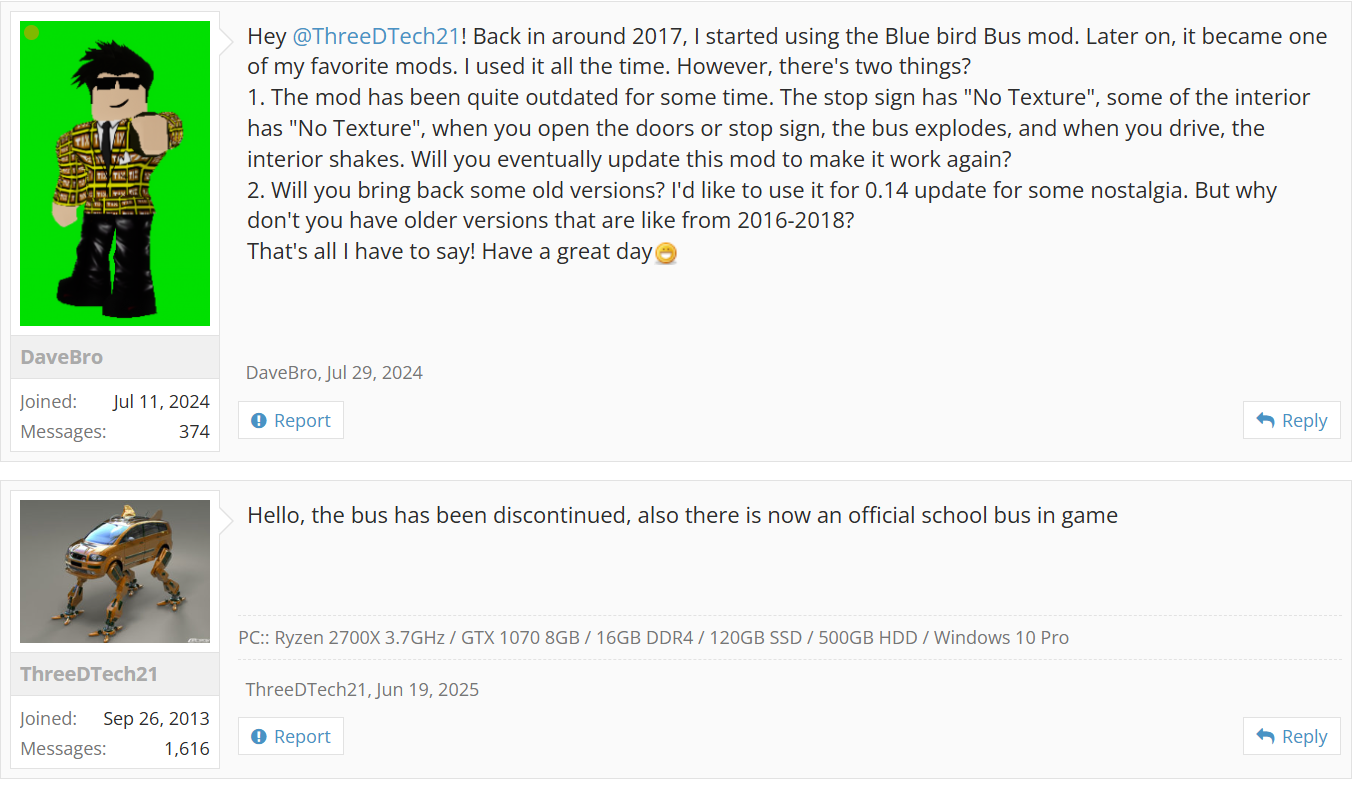Click ThreeDTech21's PC specs signature text
The image size is (1364, 790).
[x=653, y=638]
